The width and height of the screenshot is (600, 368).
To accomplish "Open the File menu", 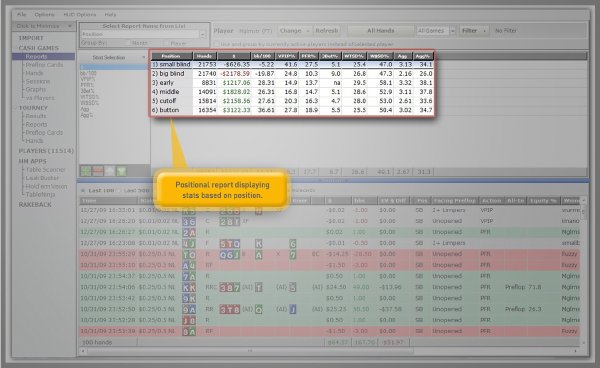I will [21, 15].
